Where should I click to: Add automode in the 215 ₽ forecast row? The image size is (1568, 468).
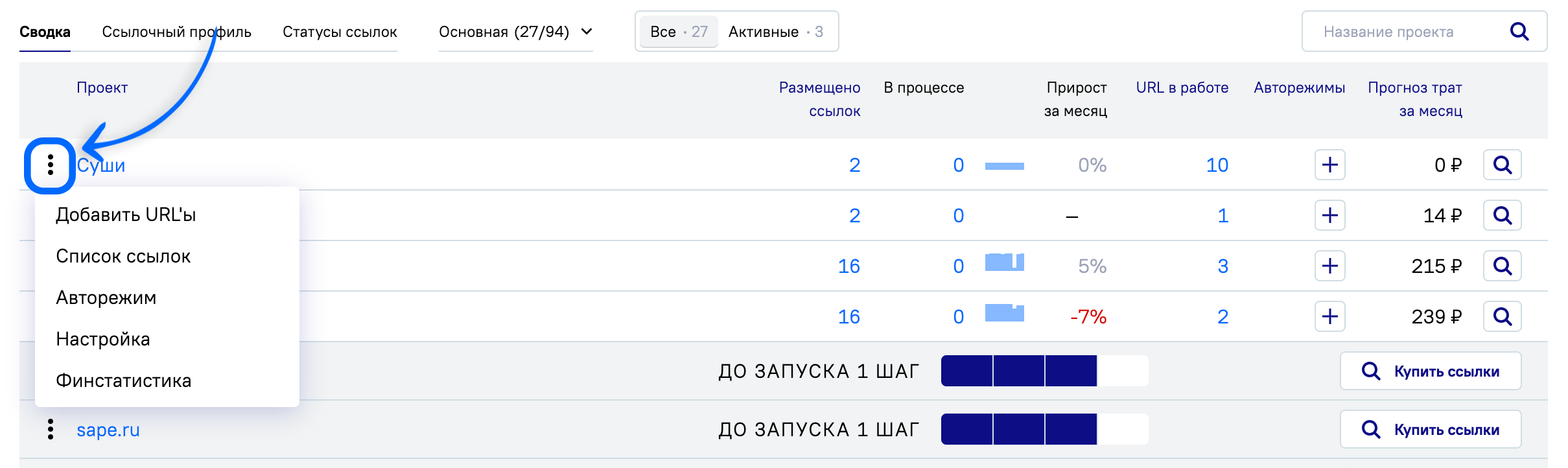pyautogui.click(x=1329, y=266)
